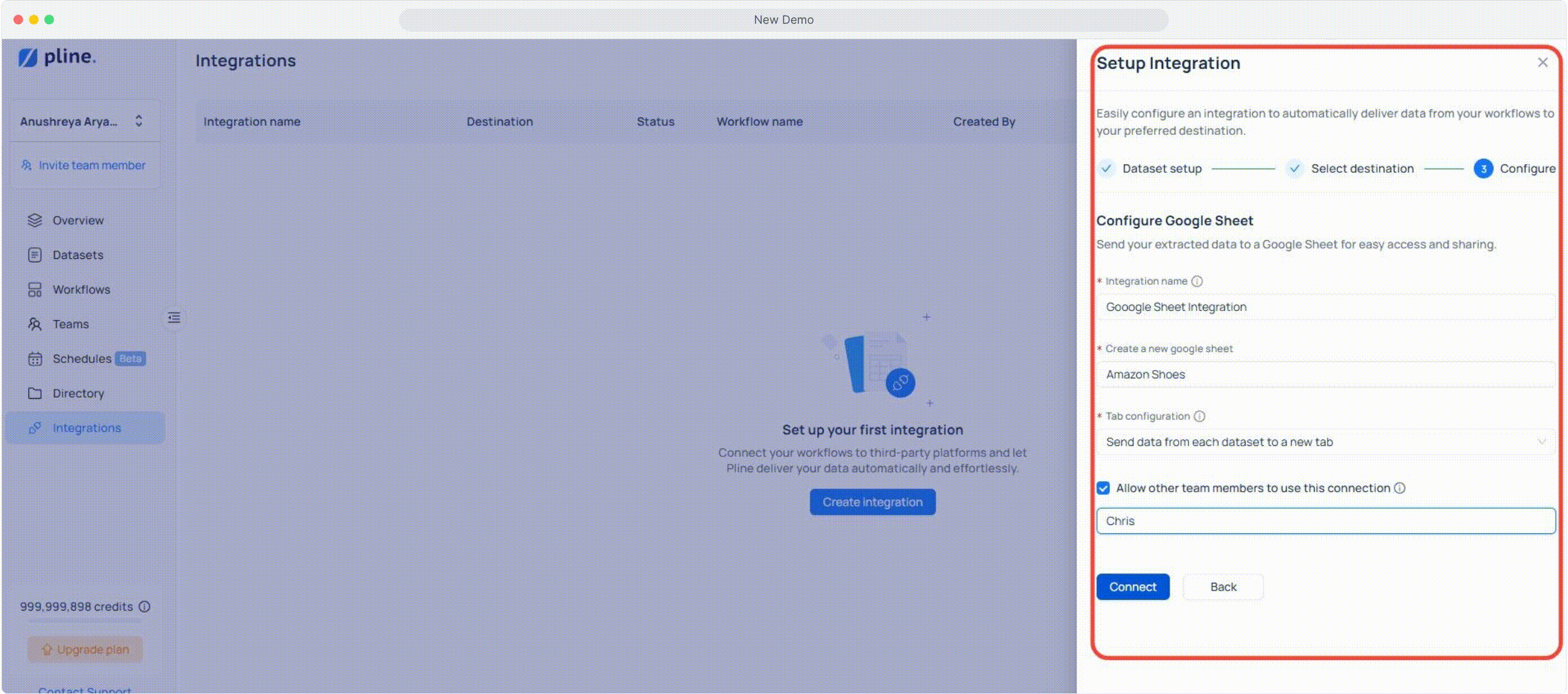Go to Directory in sidebar

[78, 393]
